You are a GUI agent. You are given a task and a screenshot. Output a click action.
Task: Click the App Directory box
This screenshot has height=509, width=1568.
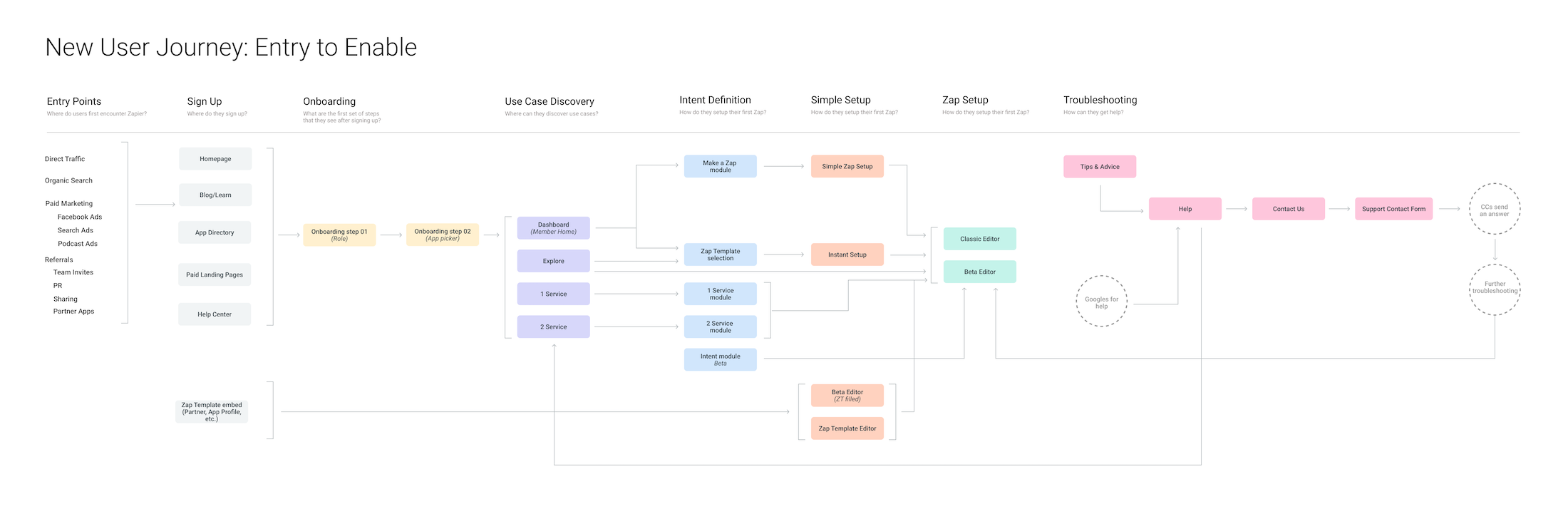pyautogui.click(x=215, y=232)
